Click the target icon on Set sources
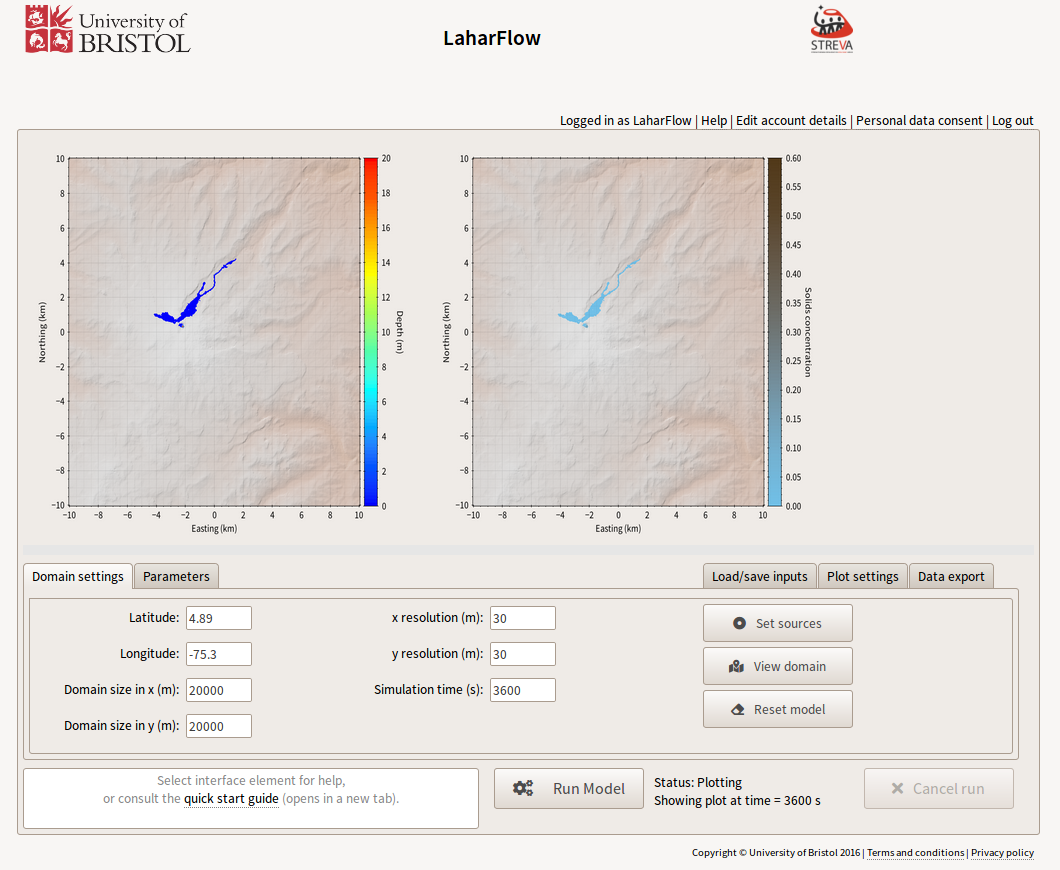This screenshot has height=870, width=1060. (x=739, y=623)
